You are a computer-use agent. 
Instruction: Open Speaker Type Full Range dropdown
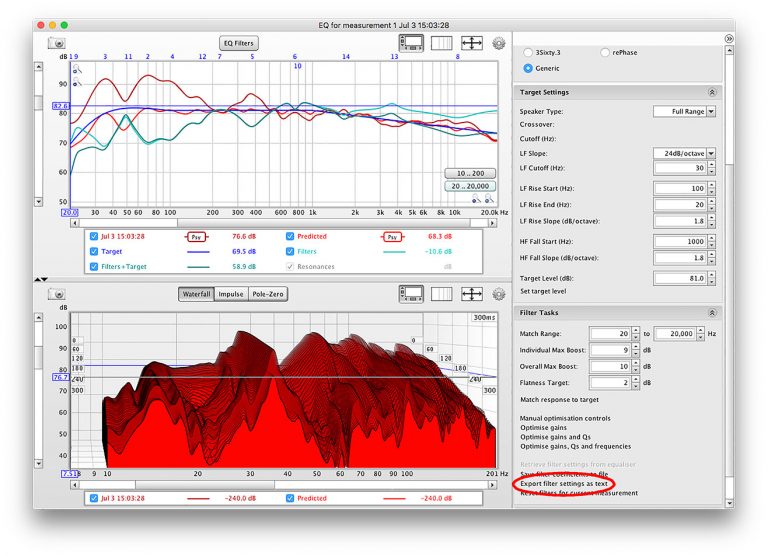pos(684,111)
